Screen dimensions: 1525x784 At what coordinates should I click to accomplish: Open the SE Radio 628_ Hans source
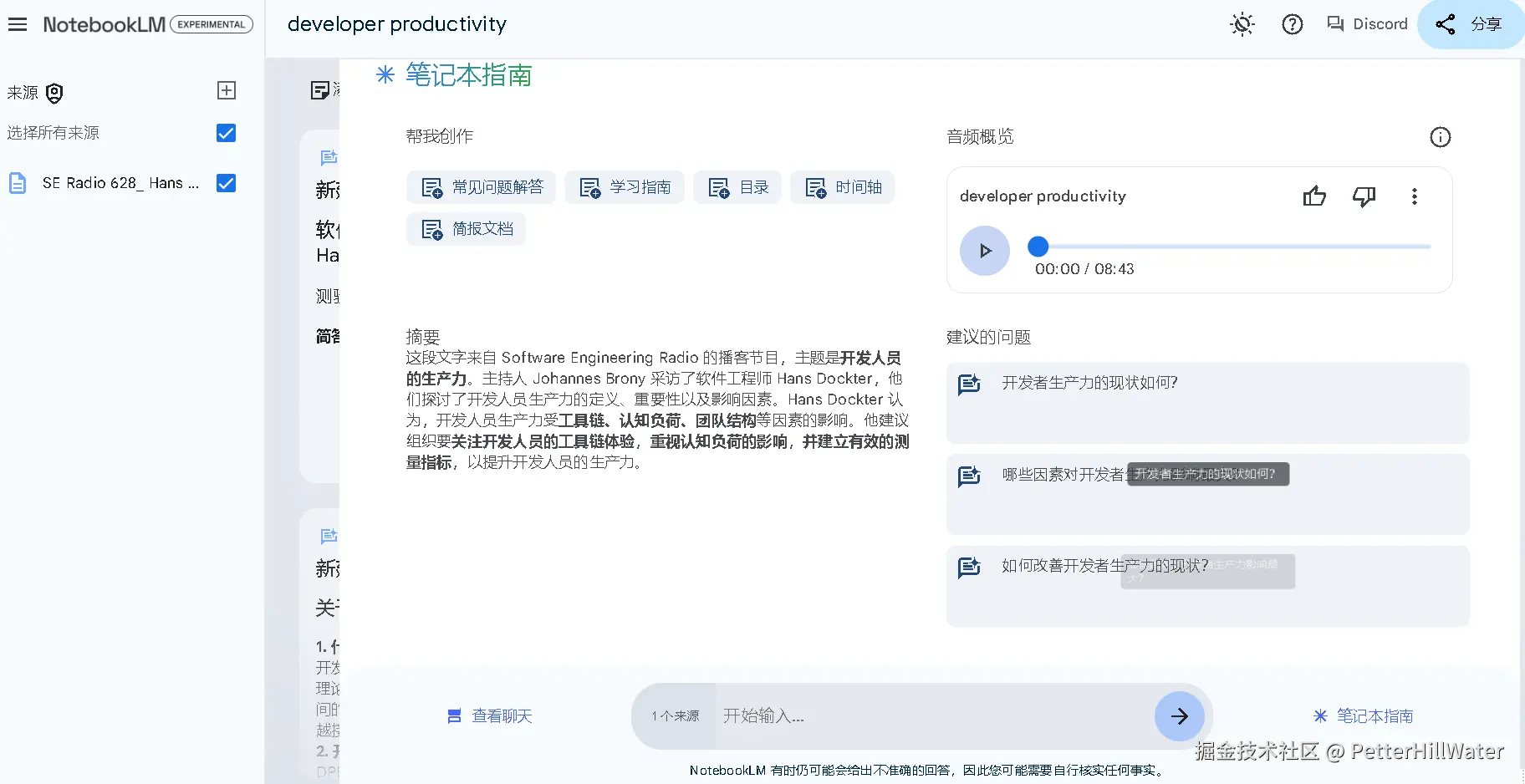pyautogui.click(x=121, y=183)
